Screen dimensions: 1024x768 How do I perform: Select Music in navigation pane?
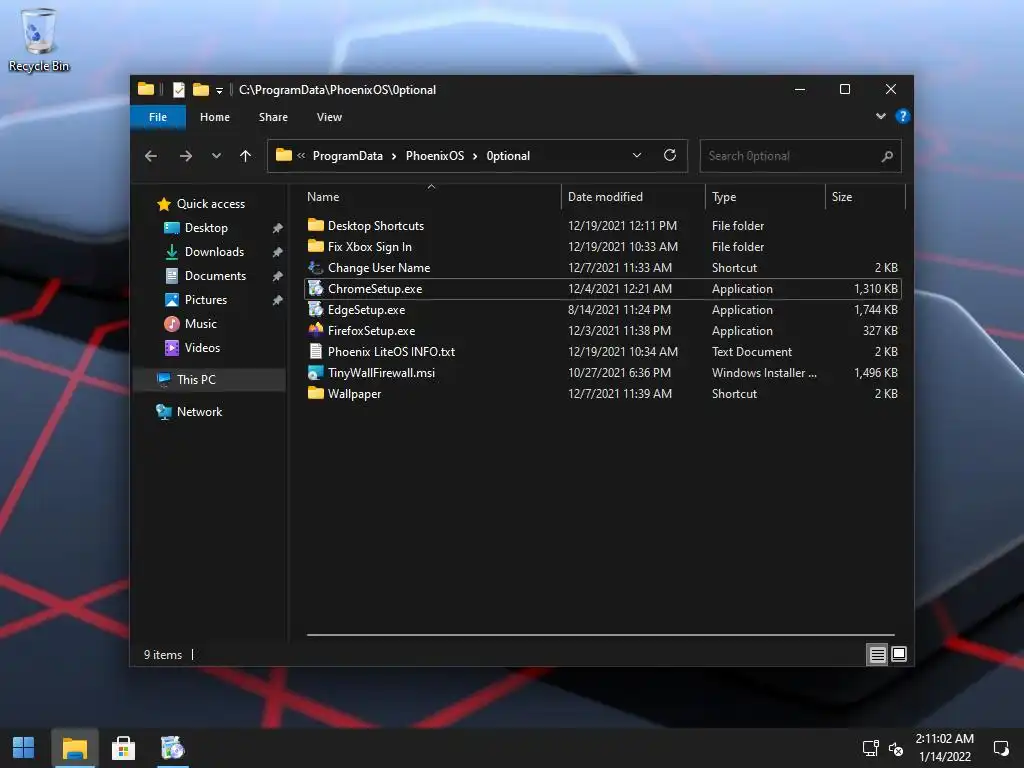pos(191,324)
